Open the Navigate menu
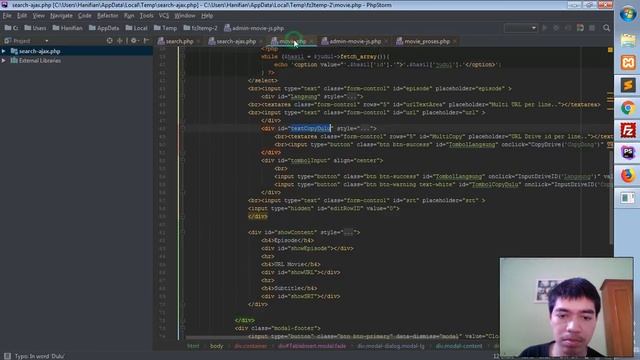The width and height of the screenshot is (640, 360). click(x=61, y=16)
